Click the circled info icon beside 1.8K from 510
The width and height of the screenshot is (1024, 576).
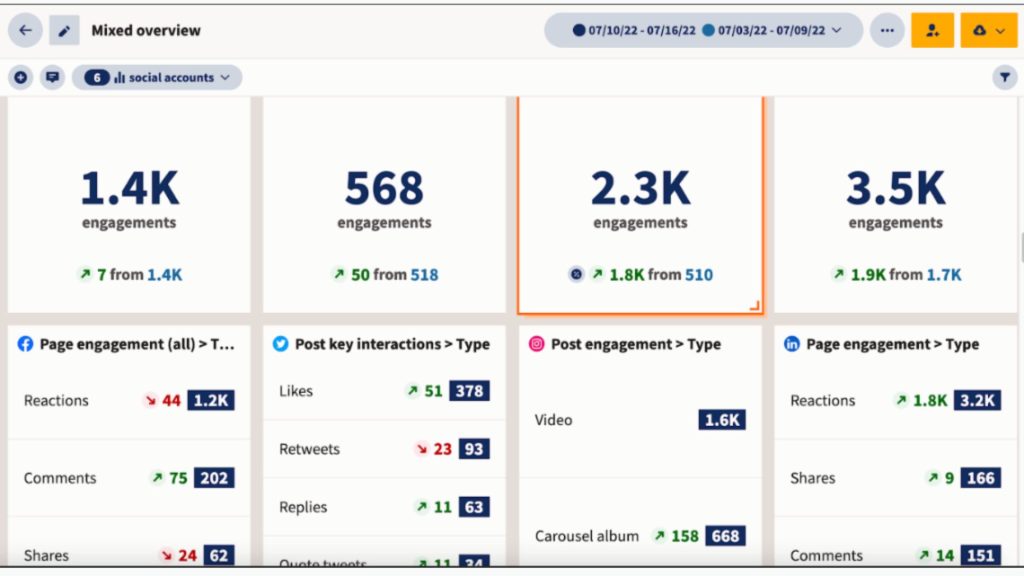pyautogui.click(x=576, y=274)
